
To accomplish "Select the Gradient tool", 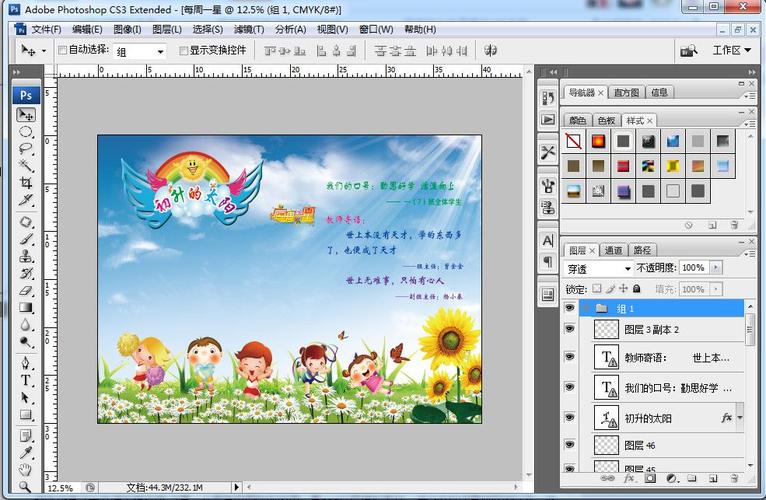I will [26, 307].
